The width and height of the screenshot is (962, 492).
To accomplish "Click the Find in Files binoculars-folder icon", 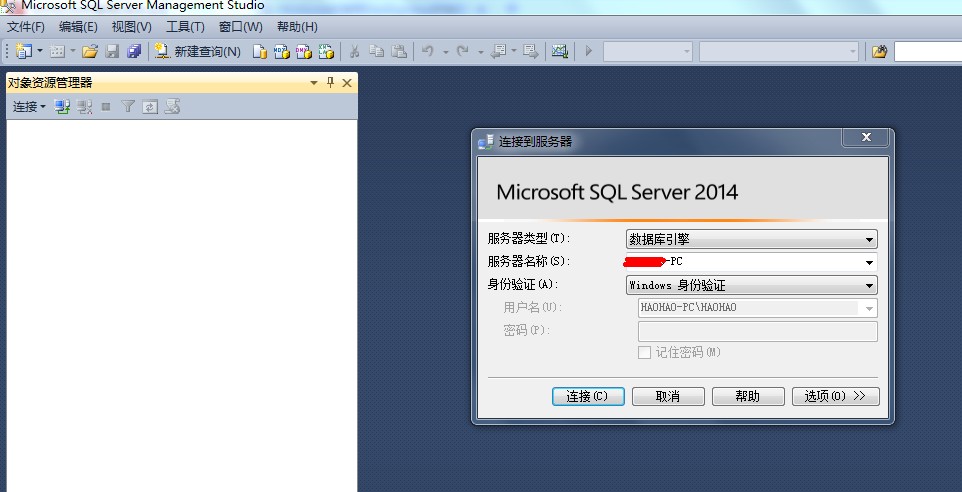I will [x=879, y=52].
